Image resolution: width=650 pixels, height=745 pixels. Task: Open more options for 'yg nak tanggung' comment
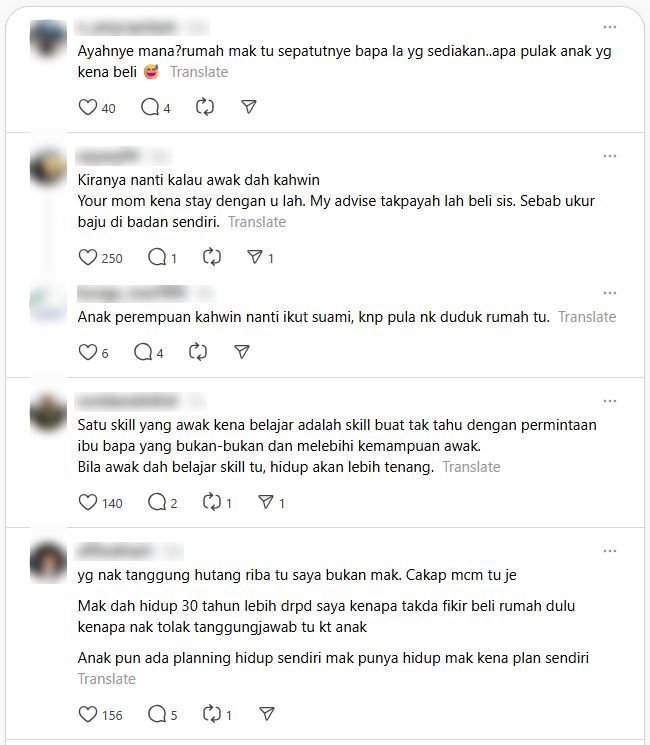[x=610, y=551]
